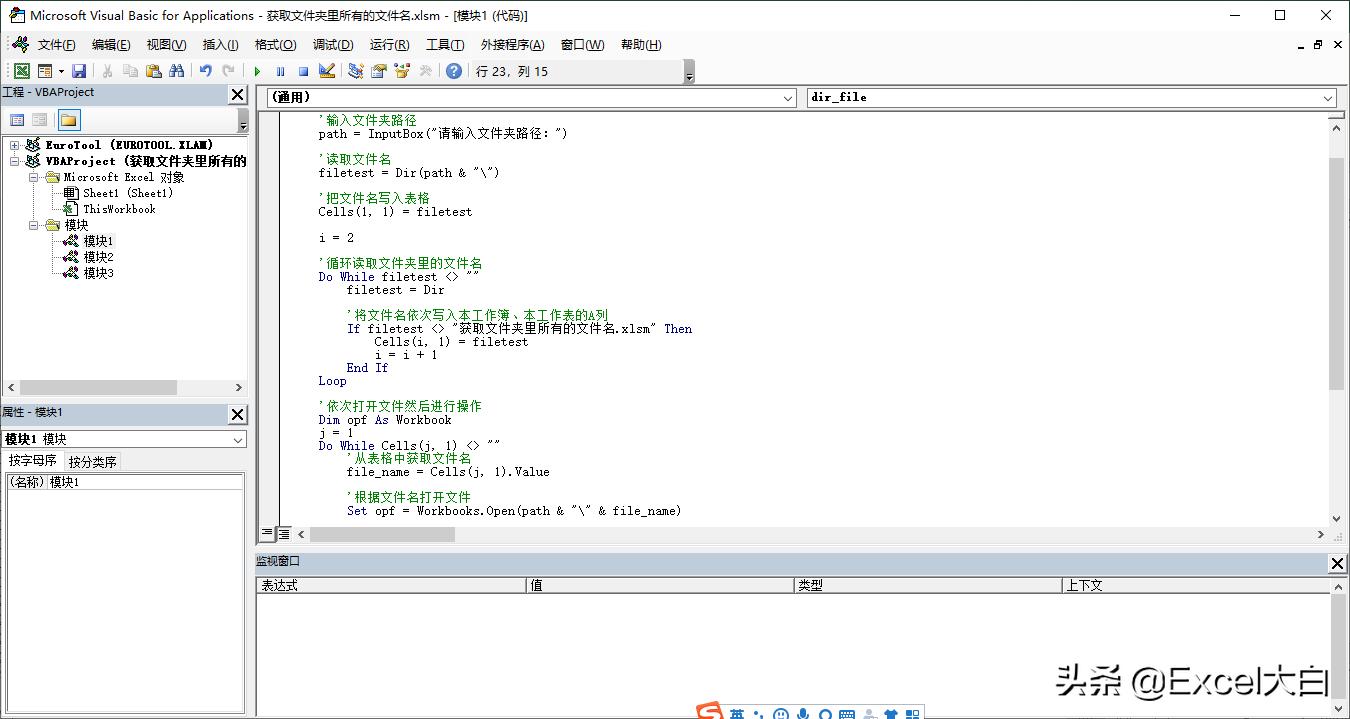The width and height of the screenshot is (1350, 719).
Task: Click the Reset (stop) toolbar icon
Action: tap(303, 71)
